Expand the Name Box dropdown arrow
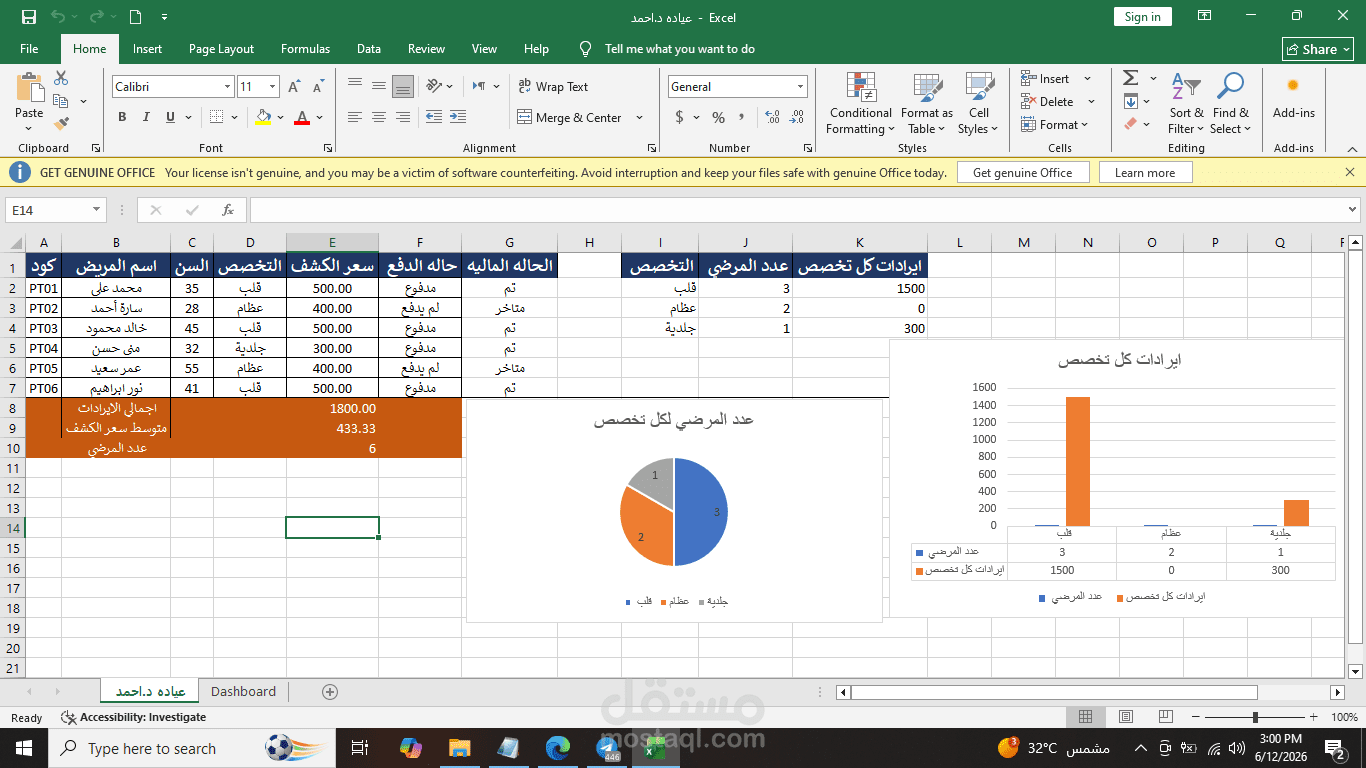1366x768 pixels. [x=97, y=210]
